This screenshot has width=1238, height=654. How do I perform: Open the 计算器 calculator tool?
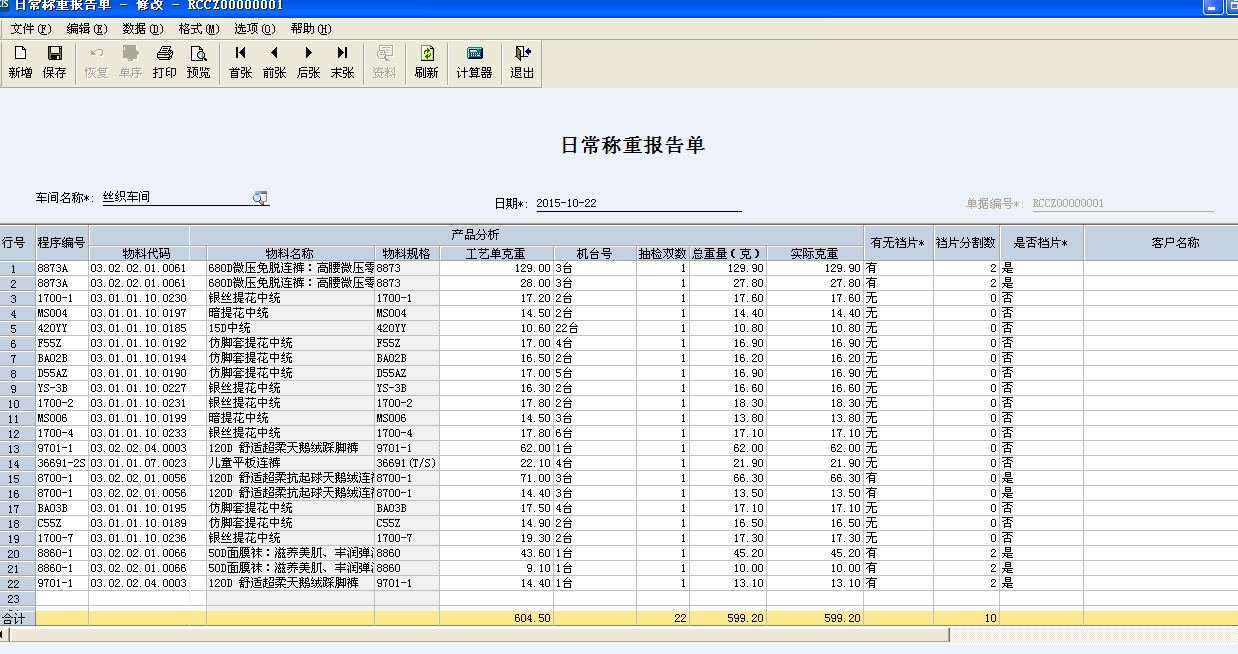(475, 62)
